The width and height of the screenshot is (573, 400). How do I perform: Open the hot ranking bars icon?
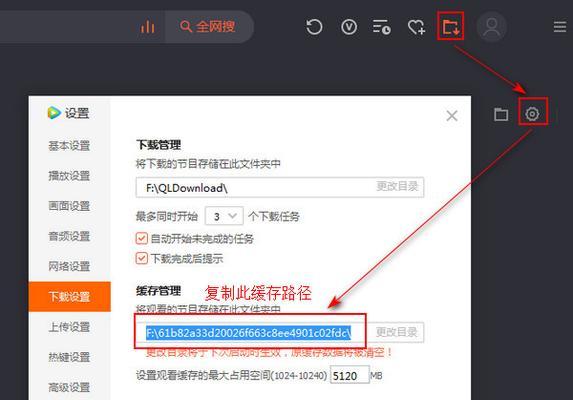(x=148, y=27)
